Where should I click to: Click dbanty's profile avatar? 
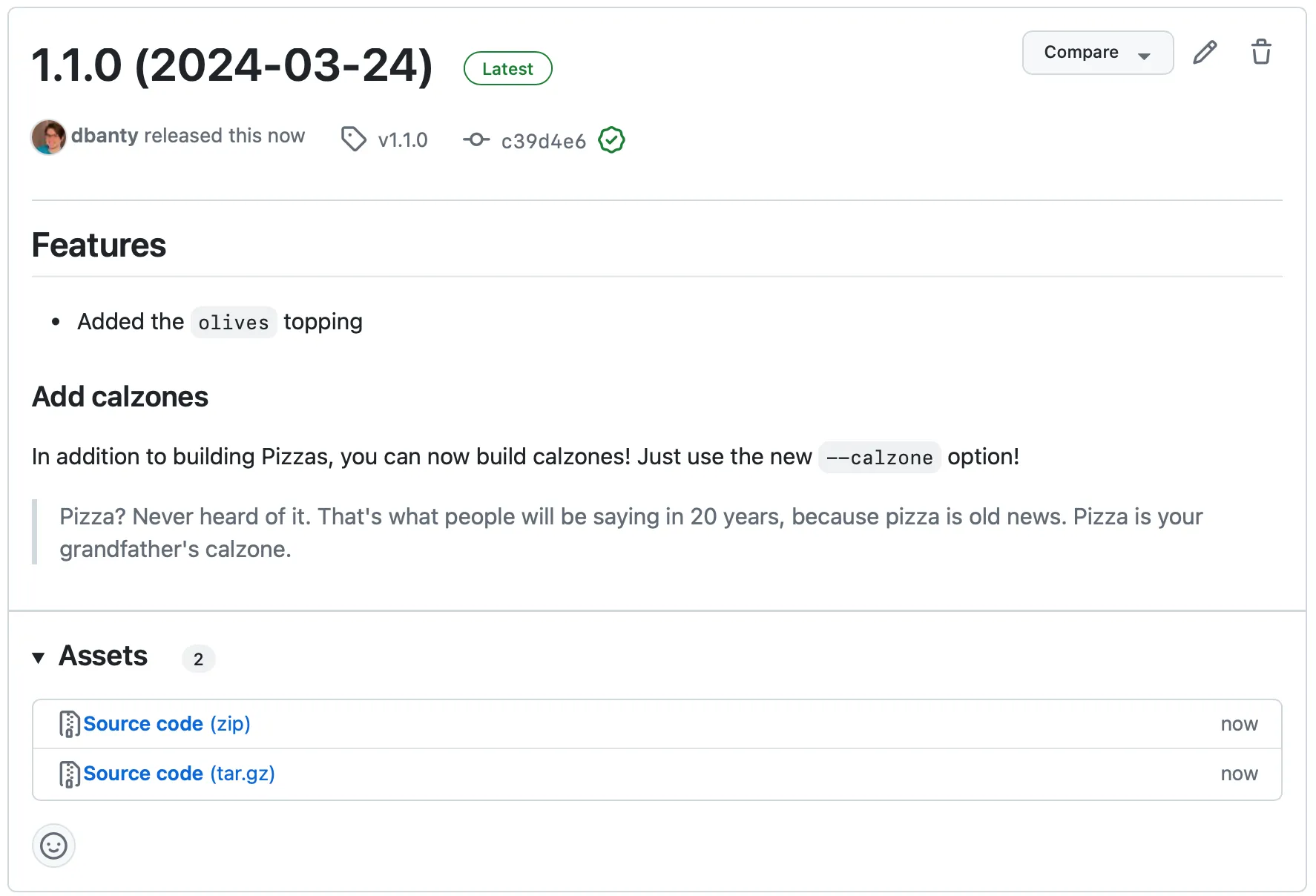click(48, 136)
